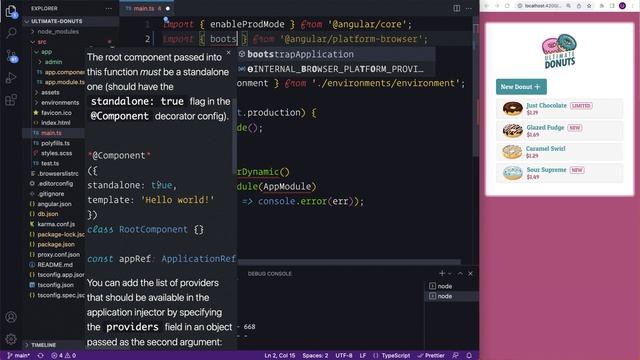Open the errors and warnings indicator
This screenshot has height=360, width=640.
[x=63, y=356]
